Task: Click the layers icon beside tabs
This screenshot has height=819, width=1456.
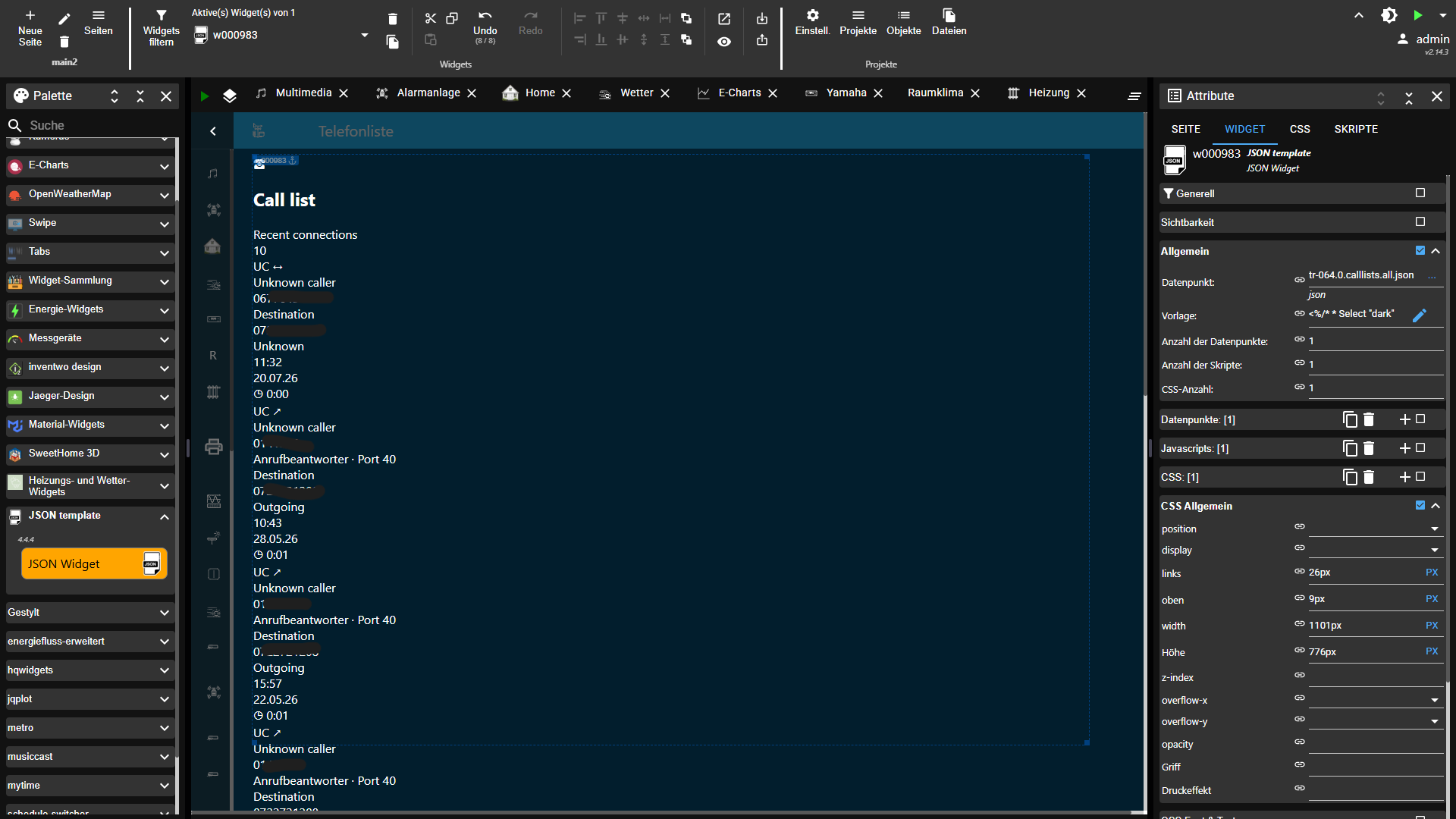Action: point(230,96)
